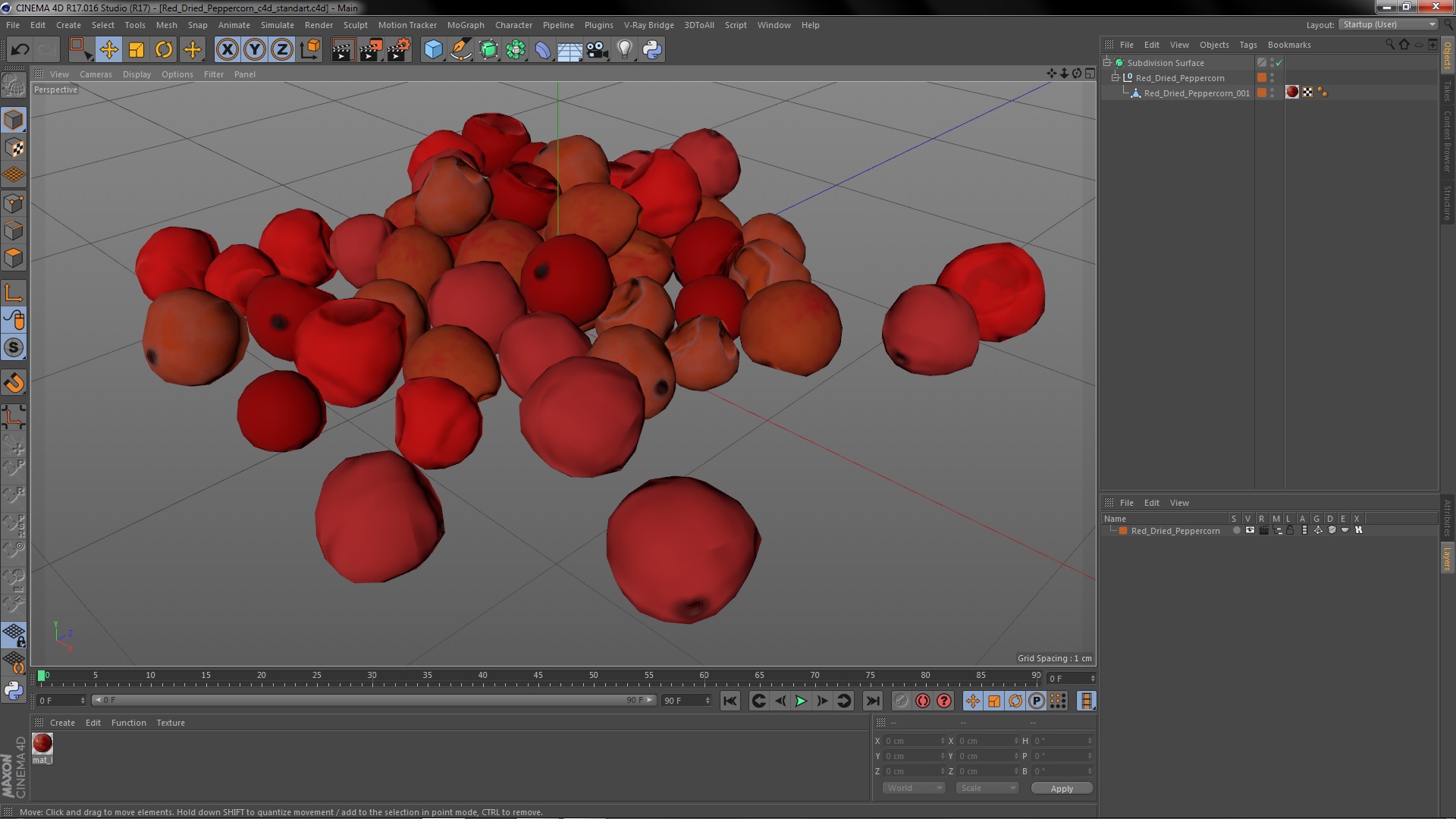Toggle the Y axis lock
The height and width of the screenshot is (819, 1456).
click(255, 50)
